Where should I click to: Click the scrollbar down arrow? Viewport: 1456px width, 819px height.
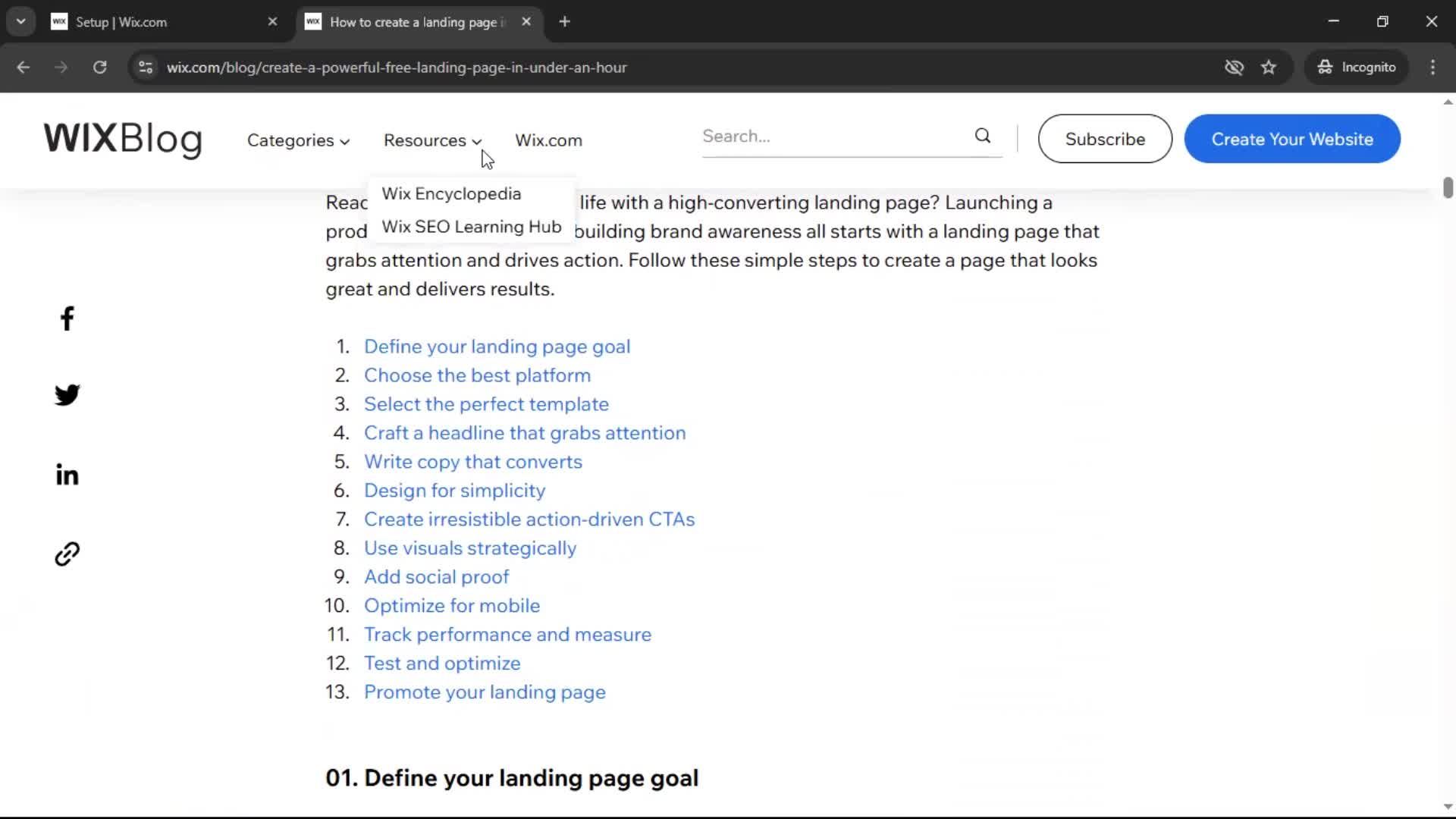pyautogui.click(x=1448, y=807)
